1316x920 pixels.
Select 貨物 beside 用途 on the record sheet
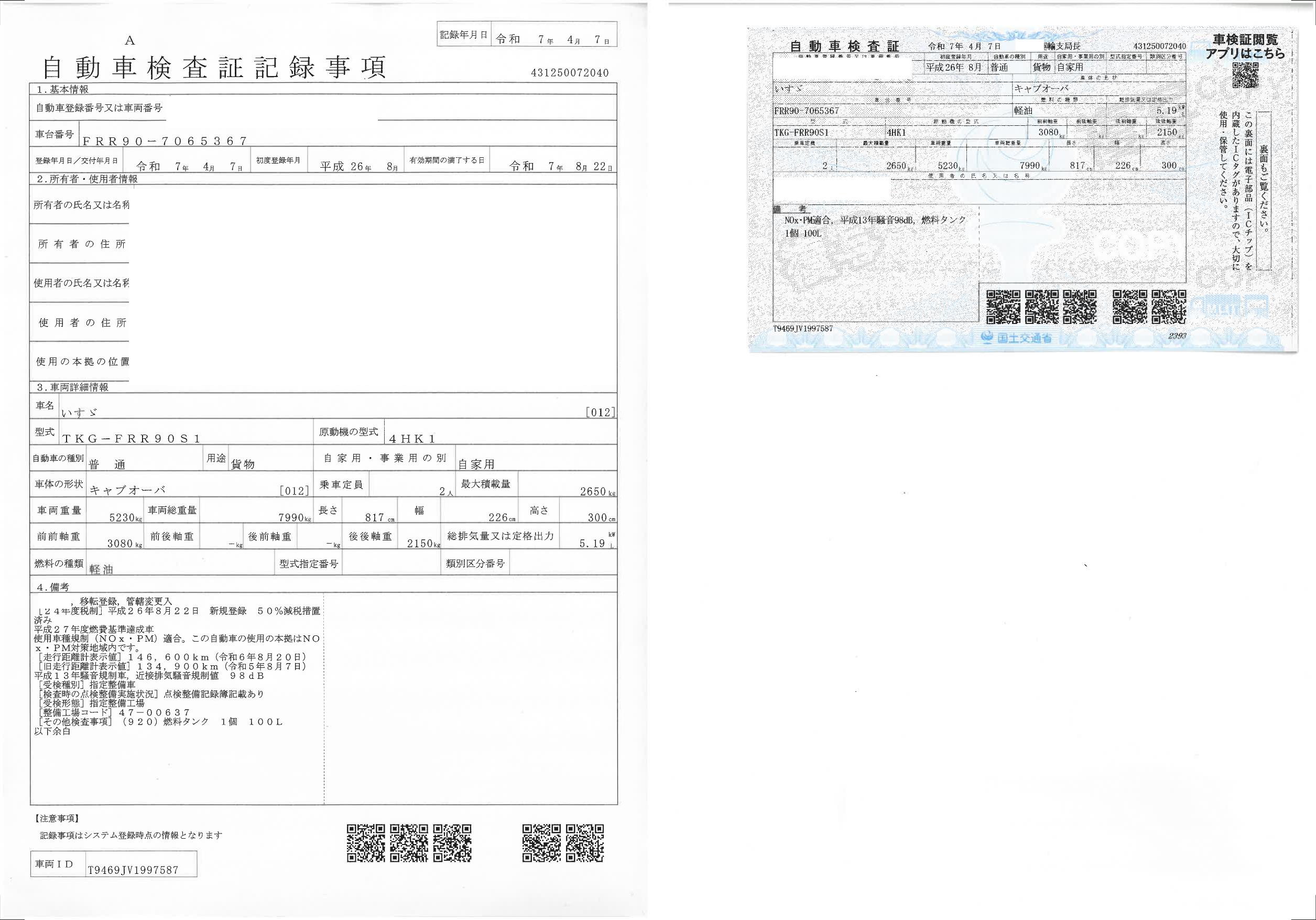pyautogui.click(x=242, y=465)
